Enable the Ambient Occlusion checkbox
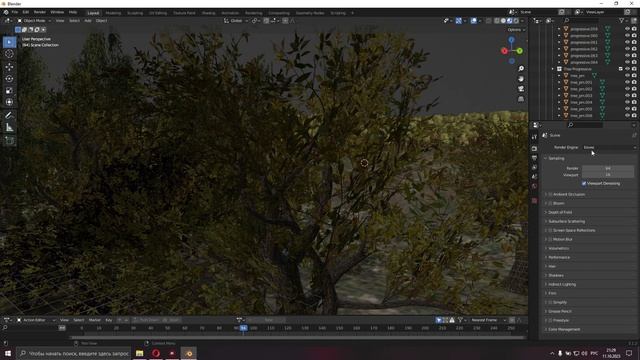Screen dimensions: 640x360 click(x=550, y=195)
